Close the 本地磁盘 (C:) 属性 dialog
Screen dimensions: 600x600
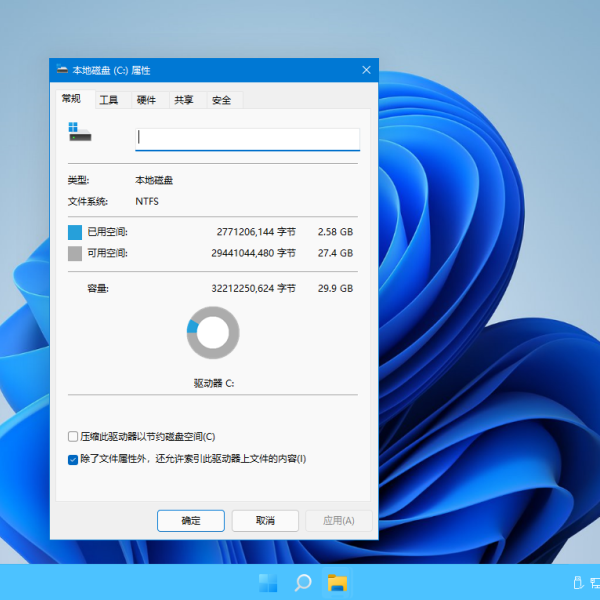click(x=366, y=70)
